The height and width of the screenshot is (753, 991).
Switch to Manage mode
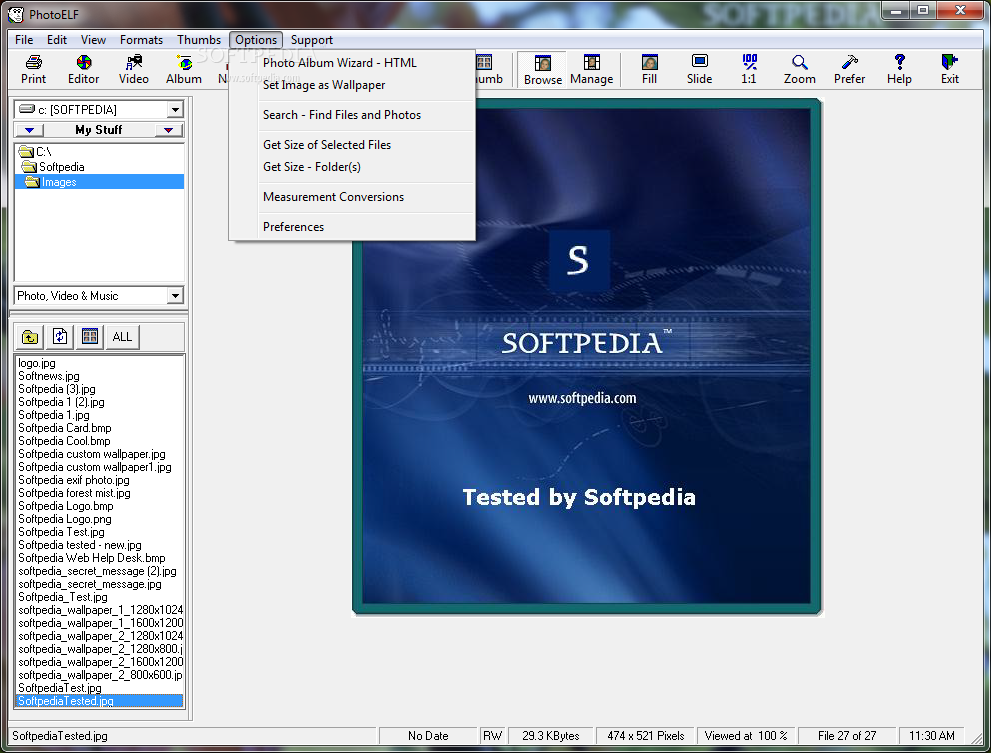(592, 69)
